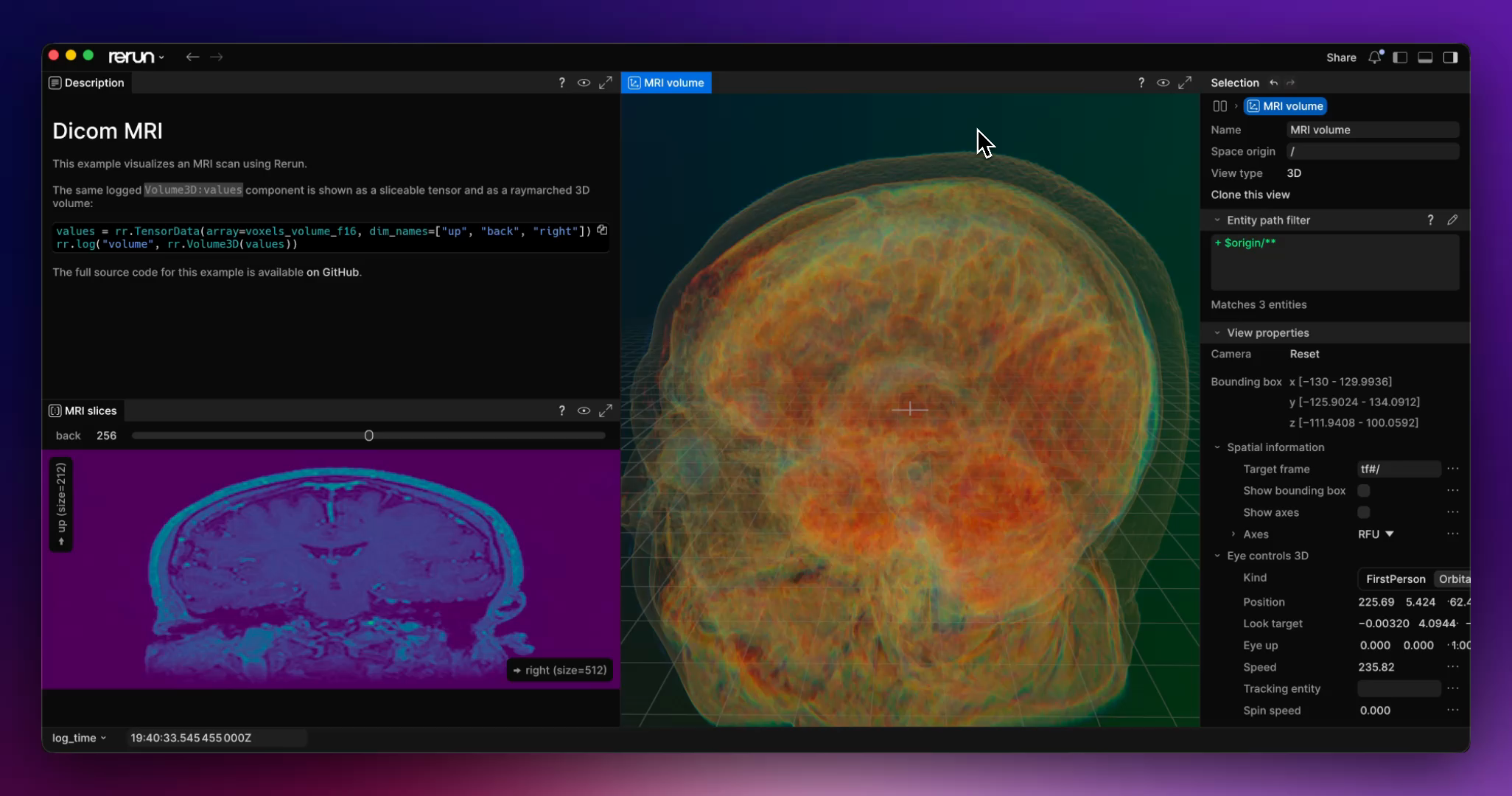Screen dimensions: 1512x796
Task: Maximize the MRI slices panel
Action: tap(606, 411)
